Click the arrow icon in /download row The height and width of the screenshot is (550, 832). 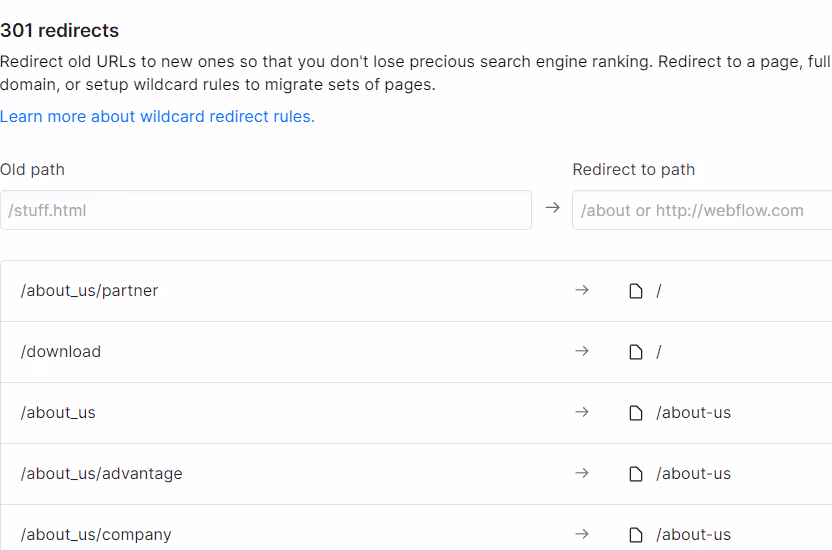click(582, 351)
